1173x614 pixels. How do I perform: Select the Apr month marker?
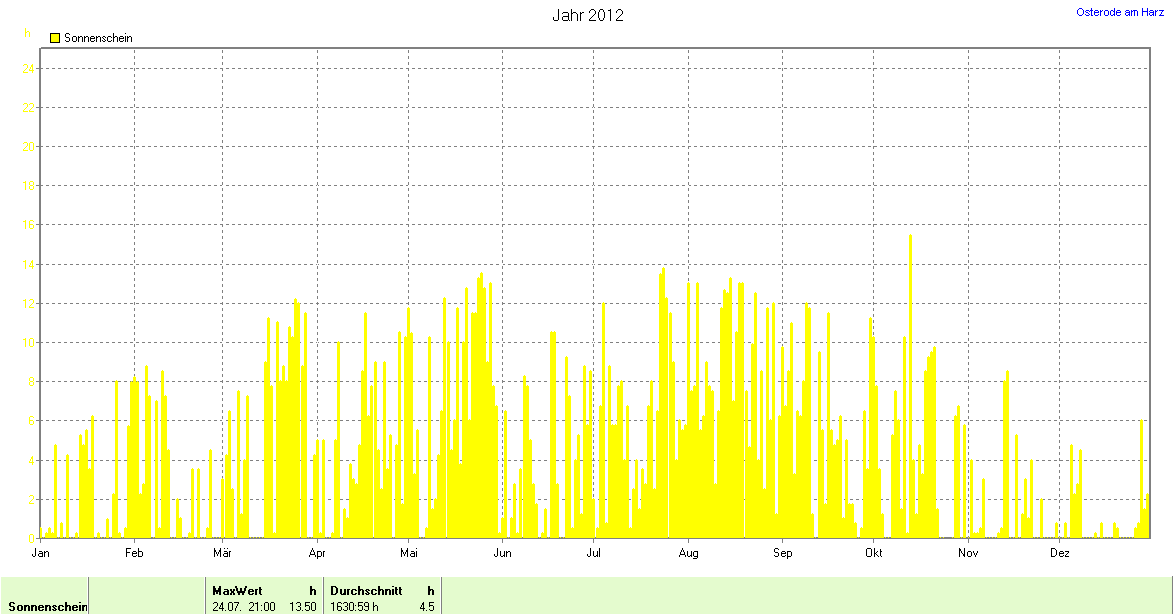point(317,552)
